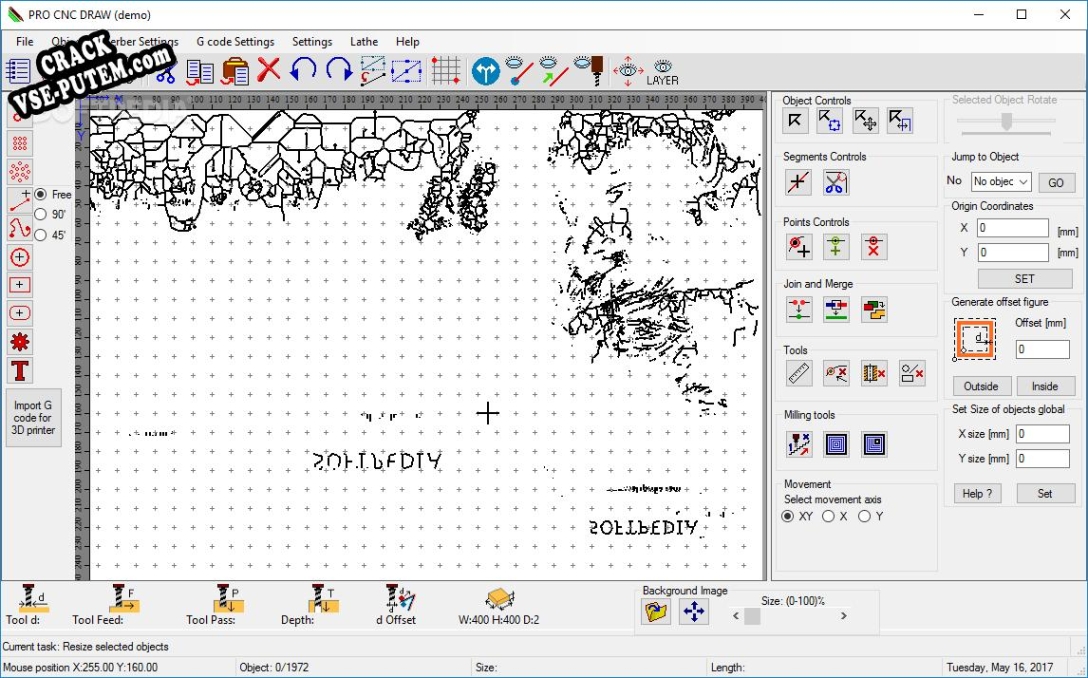Choose X-only movement axis
Image resolution: width=1088 pixels, height=678 pixels.
(x=828, y=516)
